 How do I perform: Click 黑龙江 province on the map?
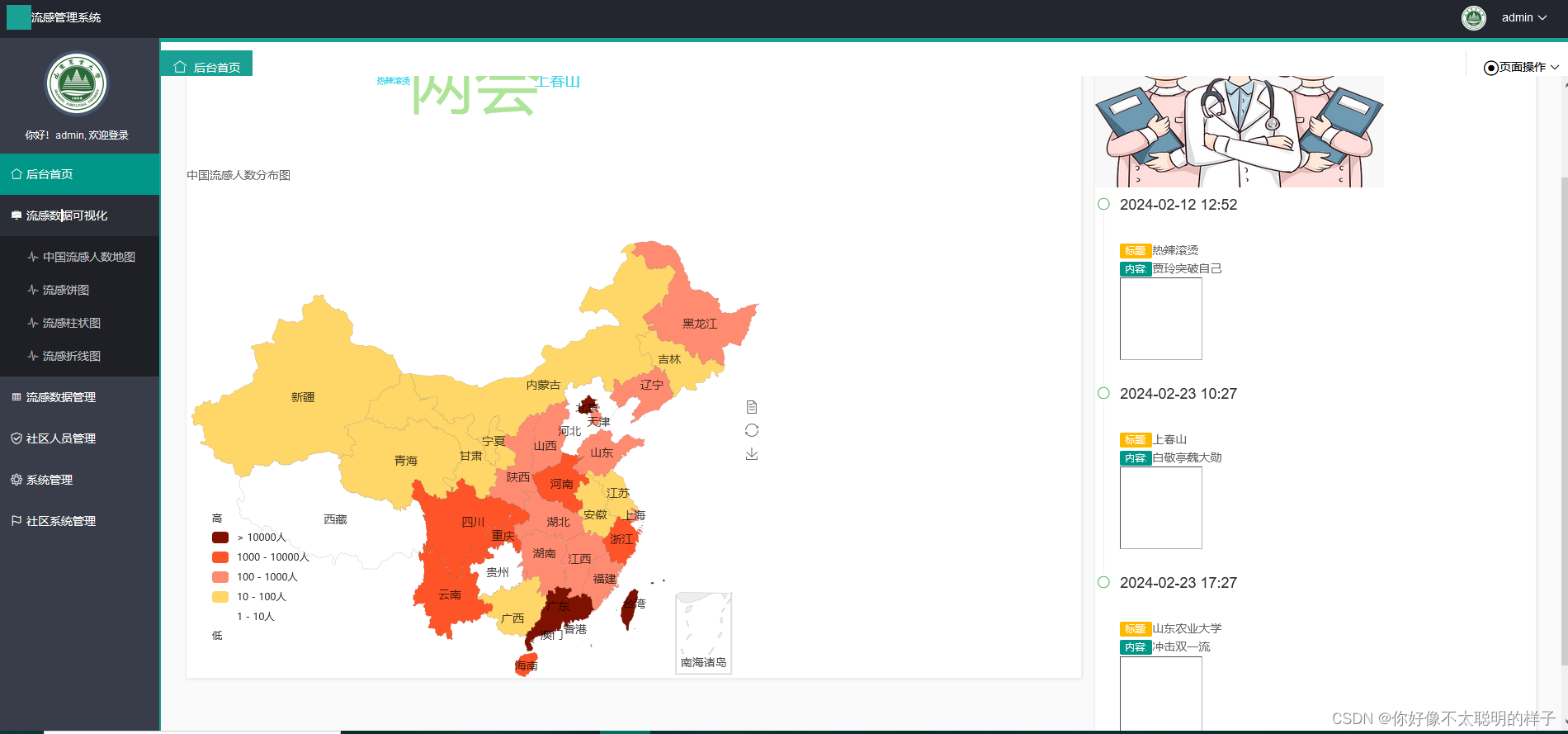pos(700,324)
